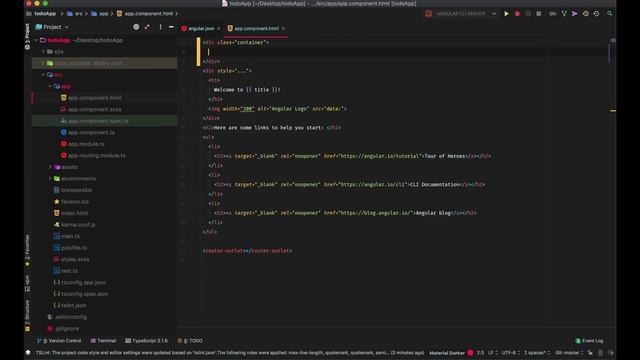Select app.component.spec.ts in project tree

click(98, 121)
